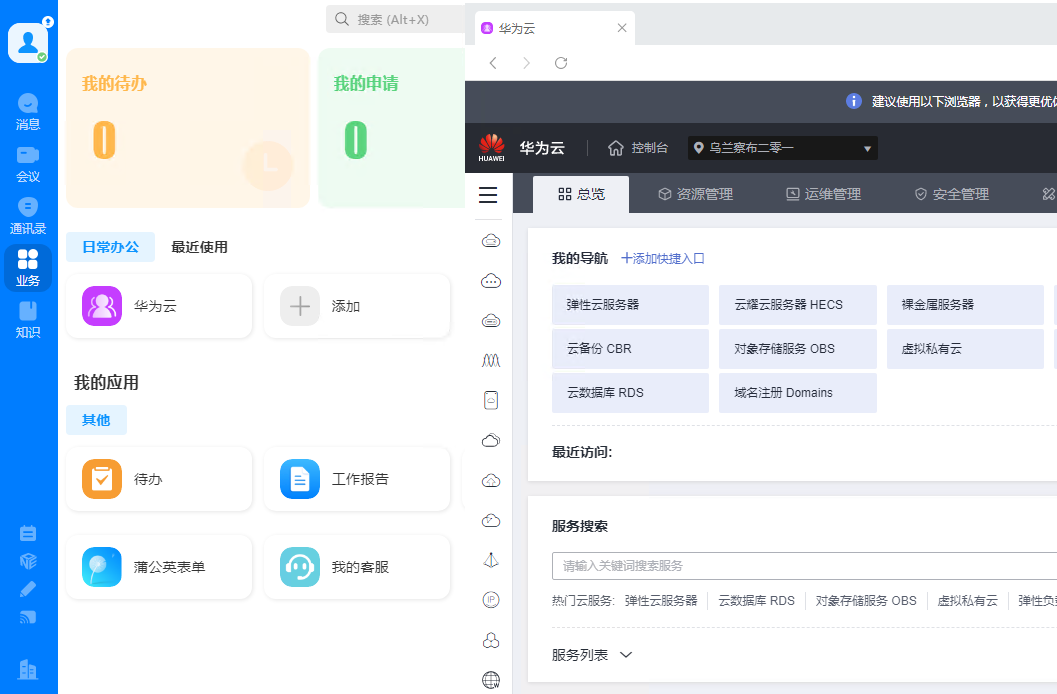Launch the 蒲公英表单 application
Viewport: 1057px width, 694px height.
101,566
